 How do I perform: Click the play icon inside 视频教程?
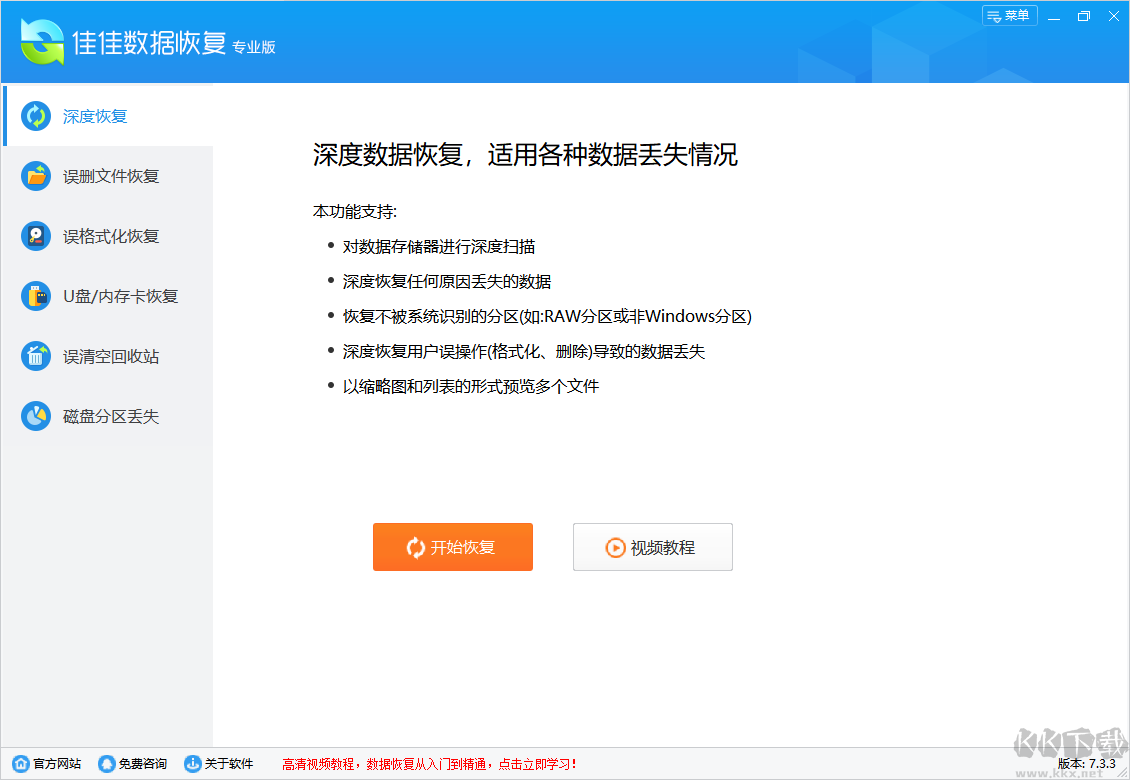pos(619,547)
